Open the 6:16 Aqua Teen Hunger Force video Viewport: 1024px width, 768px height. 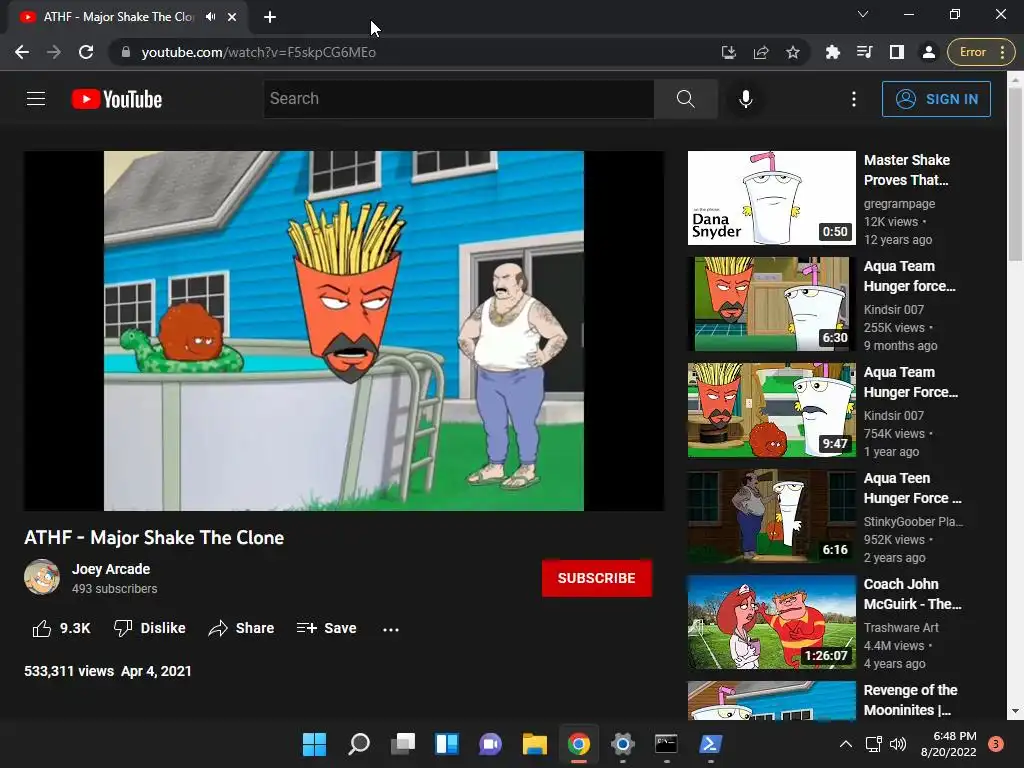(771, 516)
